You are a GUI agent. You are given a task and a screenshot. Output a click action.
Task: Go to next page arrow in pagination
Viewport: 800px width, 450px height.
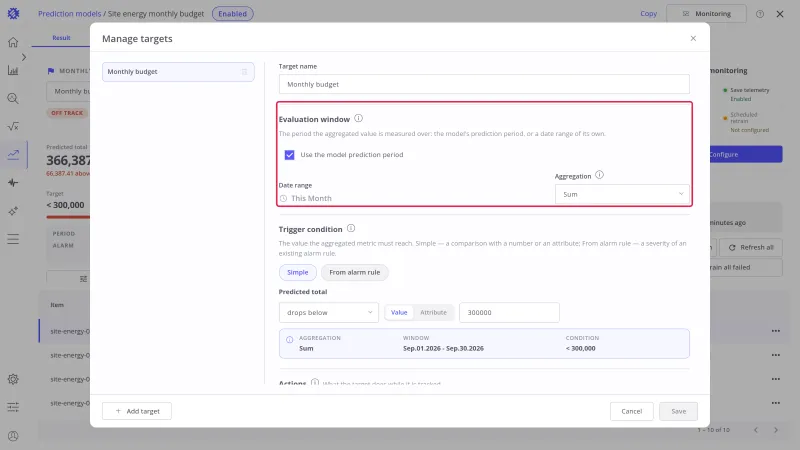pyautogui.click(x=776, y=430)
